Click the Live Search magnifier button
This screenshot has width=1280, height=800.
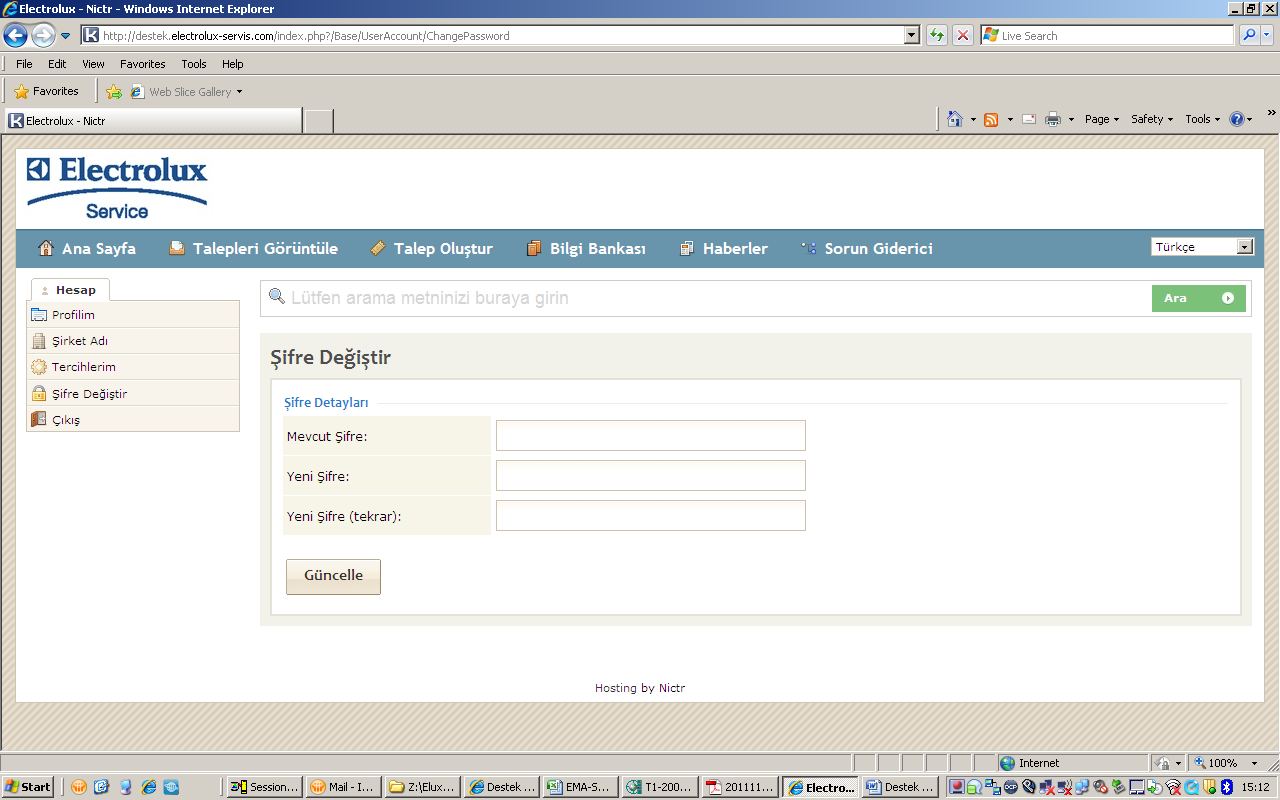(1249, 36)
